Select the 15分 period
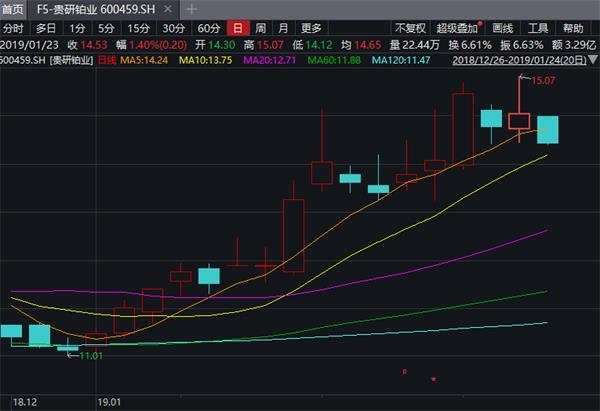 (x=138, y=28)
